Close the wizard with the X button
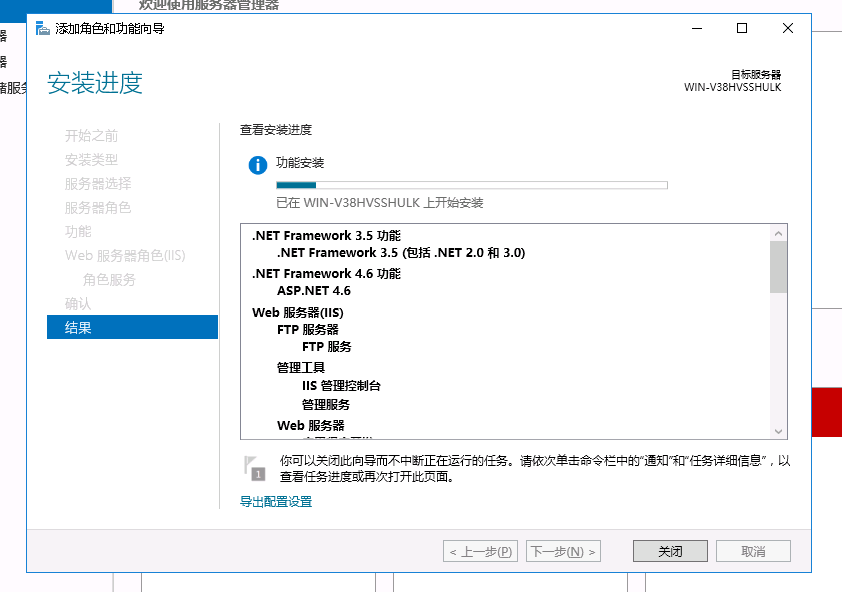The image size is (842, 592). pos(788,28)
